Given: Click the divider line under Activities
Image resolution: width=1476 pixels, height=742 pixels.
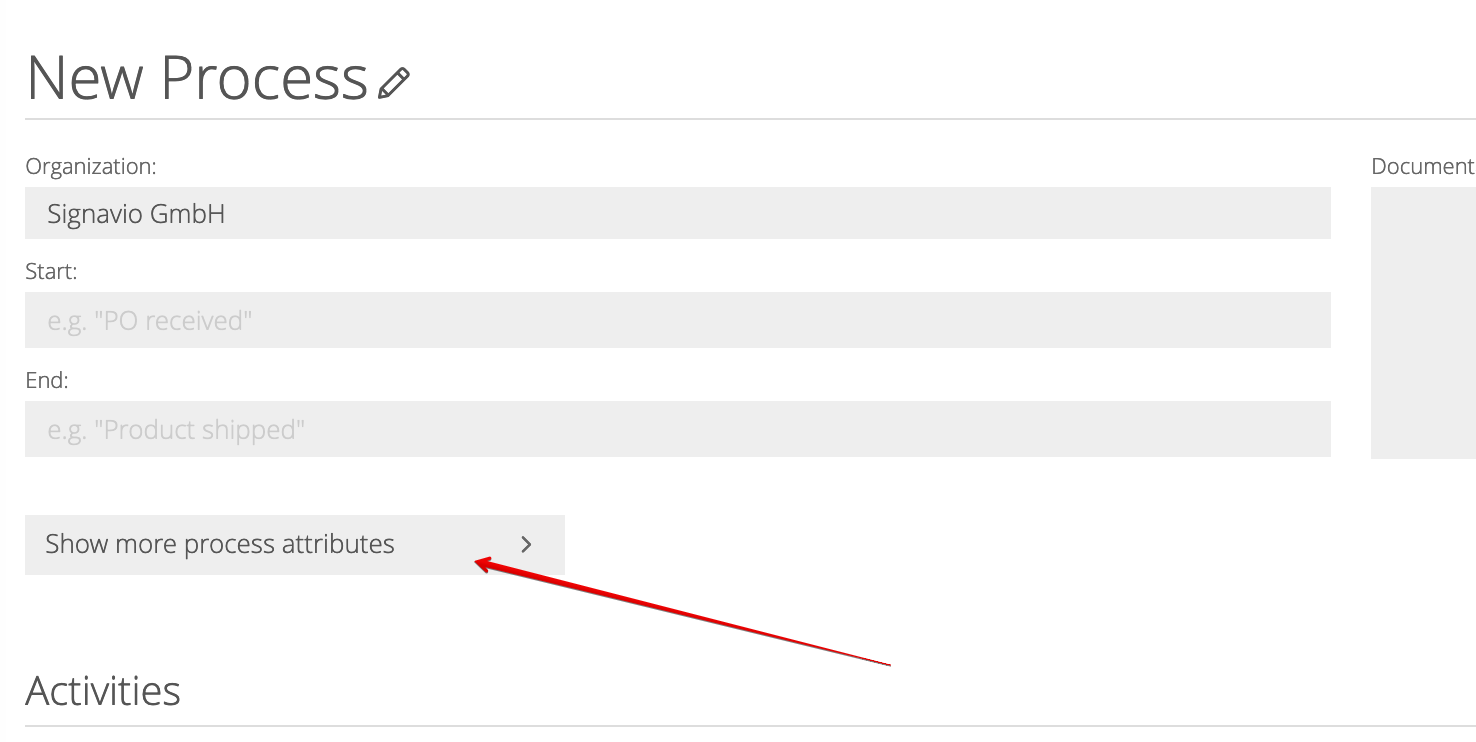Looking at the screenshot, I should pos(750,726).
